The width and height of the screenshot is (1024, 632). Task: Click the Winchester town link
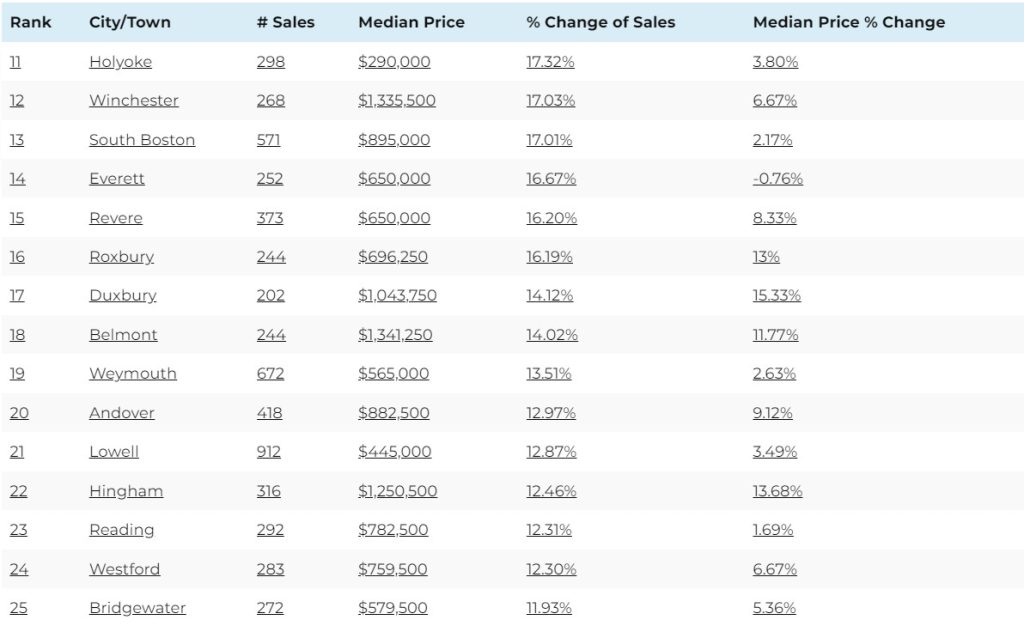[134, 101]
